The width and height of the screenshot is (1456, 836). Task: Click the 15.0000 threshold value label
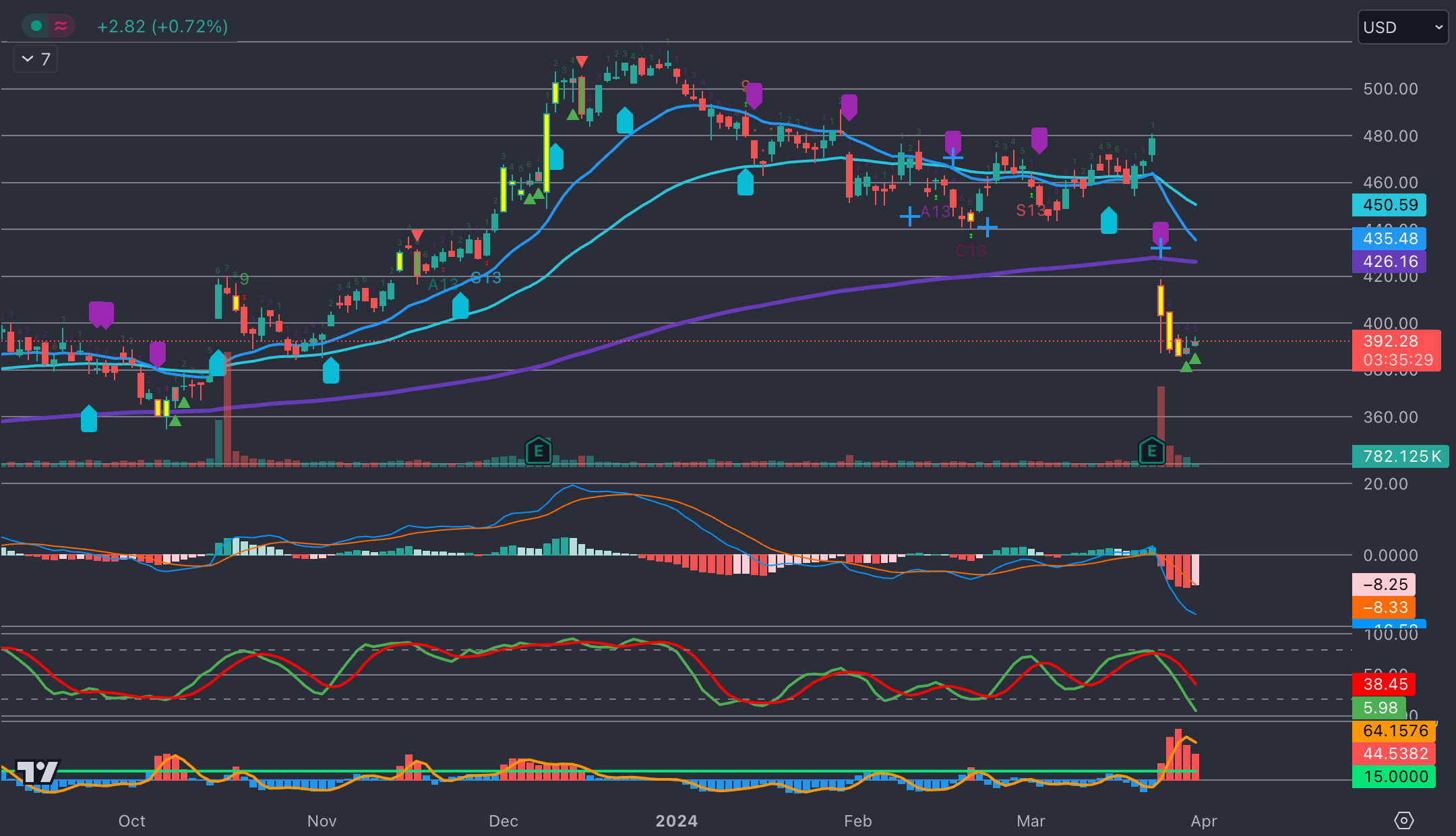(x=1394, y=777)
